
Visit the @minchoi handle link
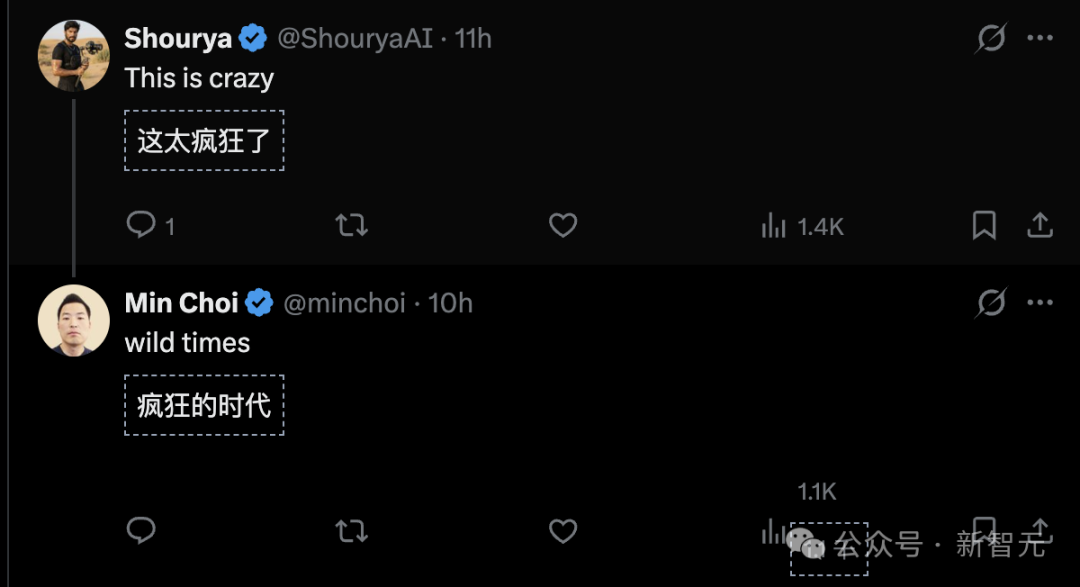point(345,303)
